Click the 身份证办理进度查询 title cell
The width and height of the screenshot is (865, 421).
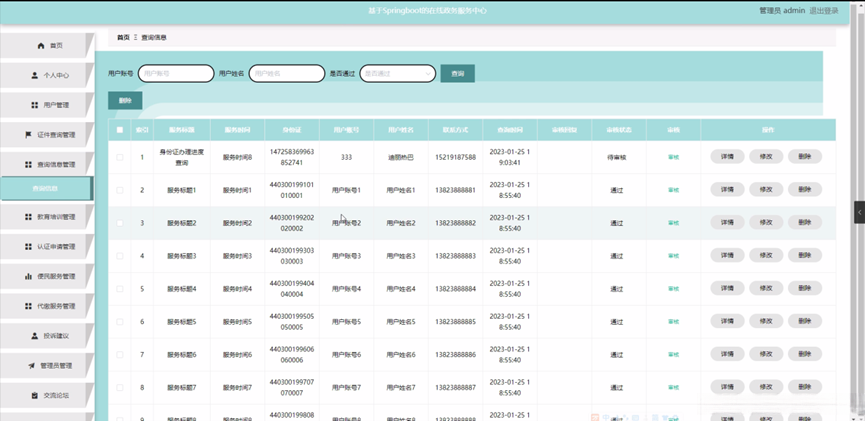(x=182, y=157)
